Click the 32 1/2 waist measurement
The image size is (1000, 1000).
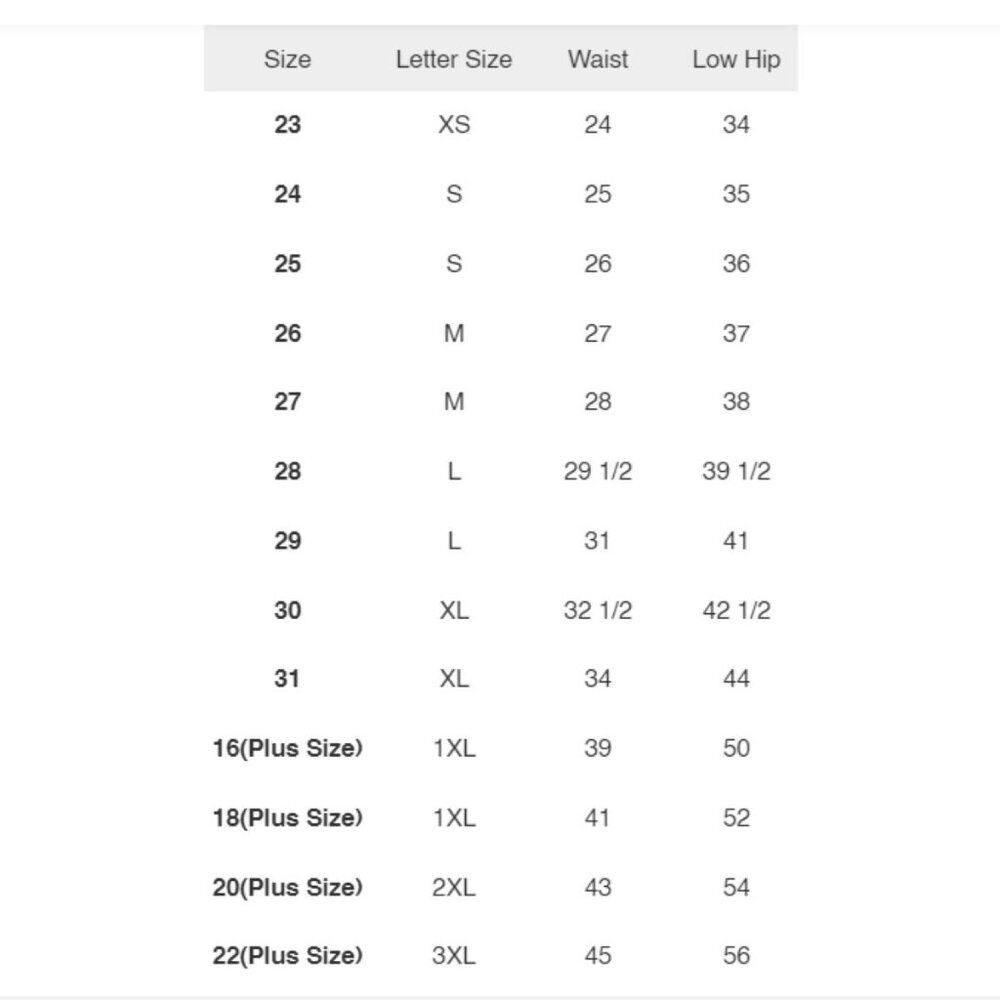(x=598, y=610)
